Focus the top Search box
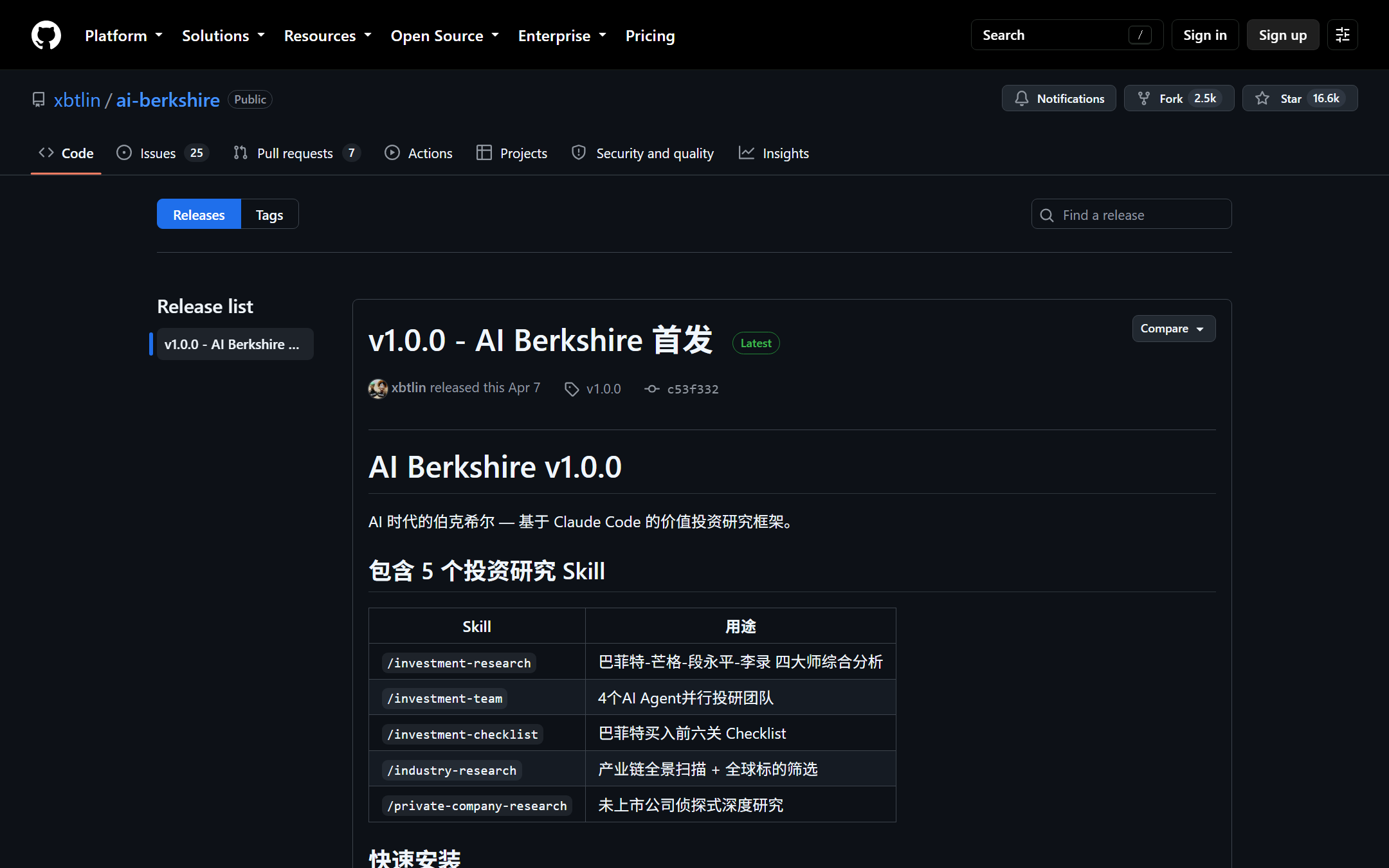The width and height of the screenshot is (1389, 868). [1067, 35]
